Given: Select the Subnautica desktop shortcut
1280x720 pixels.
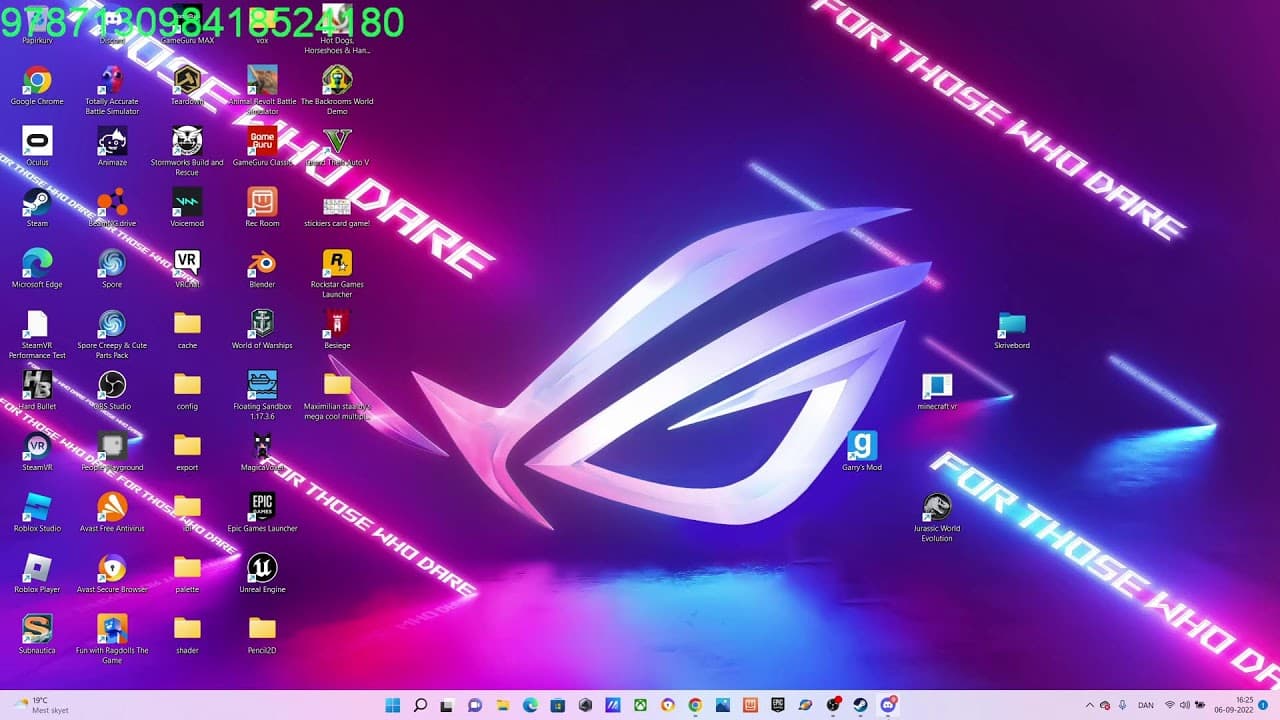Looking at the screenshot, I should pos(37,635).
